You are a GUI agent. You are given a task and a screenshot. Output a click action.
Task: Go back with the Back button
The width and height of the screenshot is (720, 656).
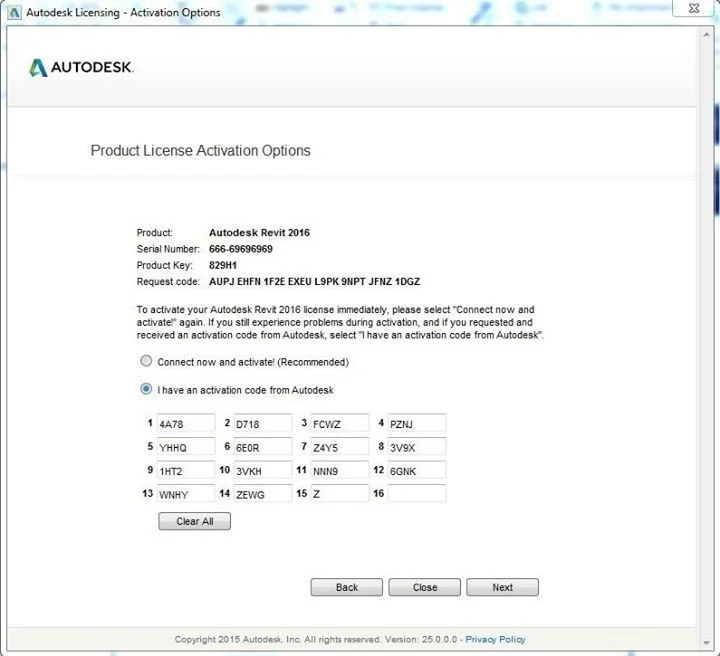click(x=347, y=587)
